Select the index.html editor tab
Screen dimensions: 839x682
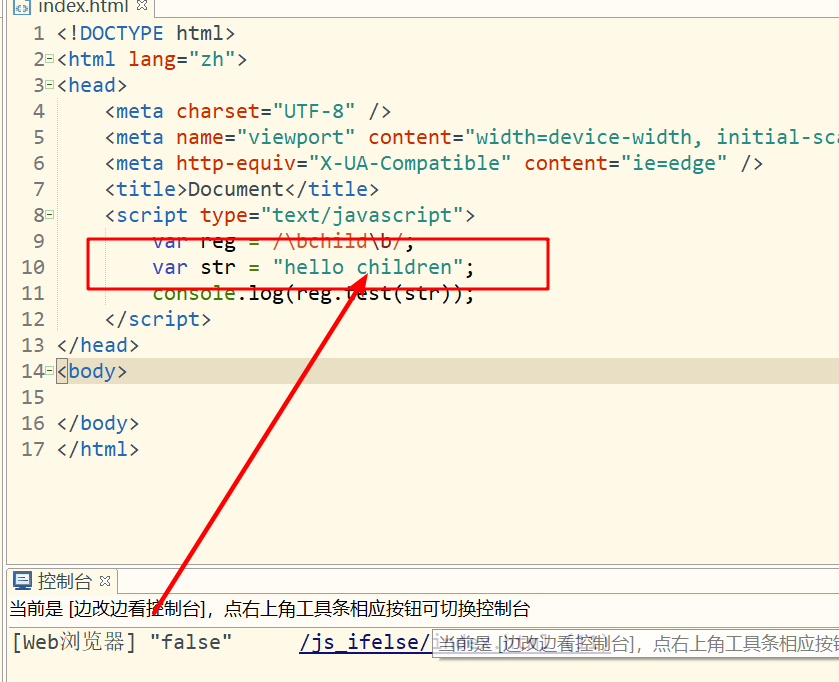pyautogui.click(x=82, y=6)
